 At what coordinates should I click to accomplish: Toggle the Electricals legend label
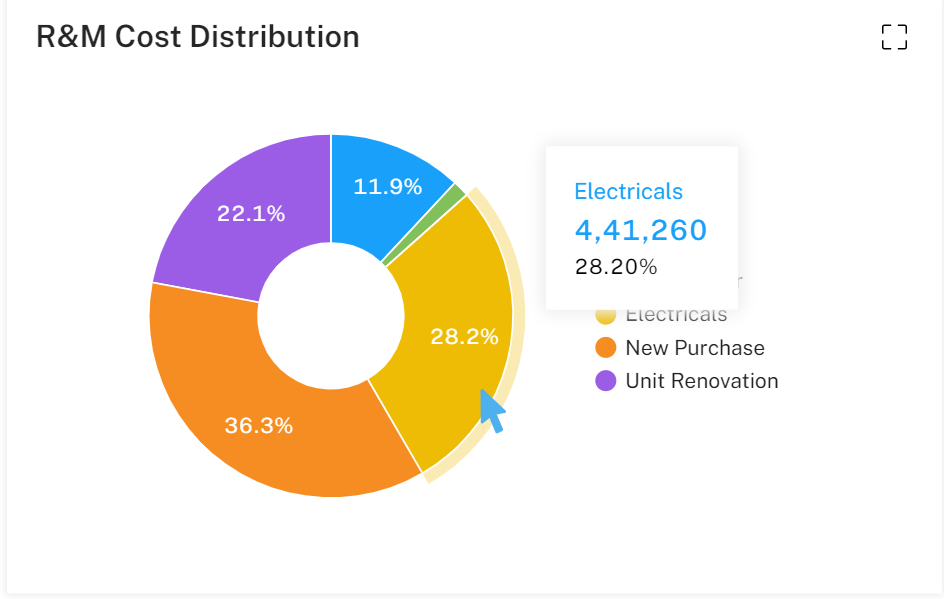tap(676, 317)
